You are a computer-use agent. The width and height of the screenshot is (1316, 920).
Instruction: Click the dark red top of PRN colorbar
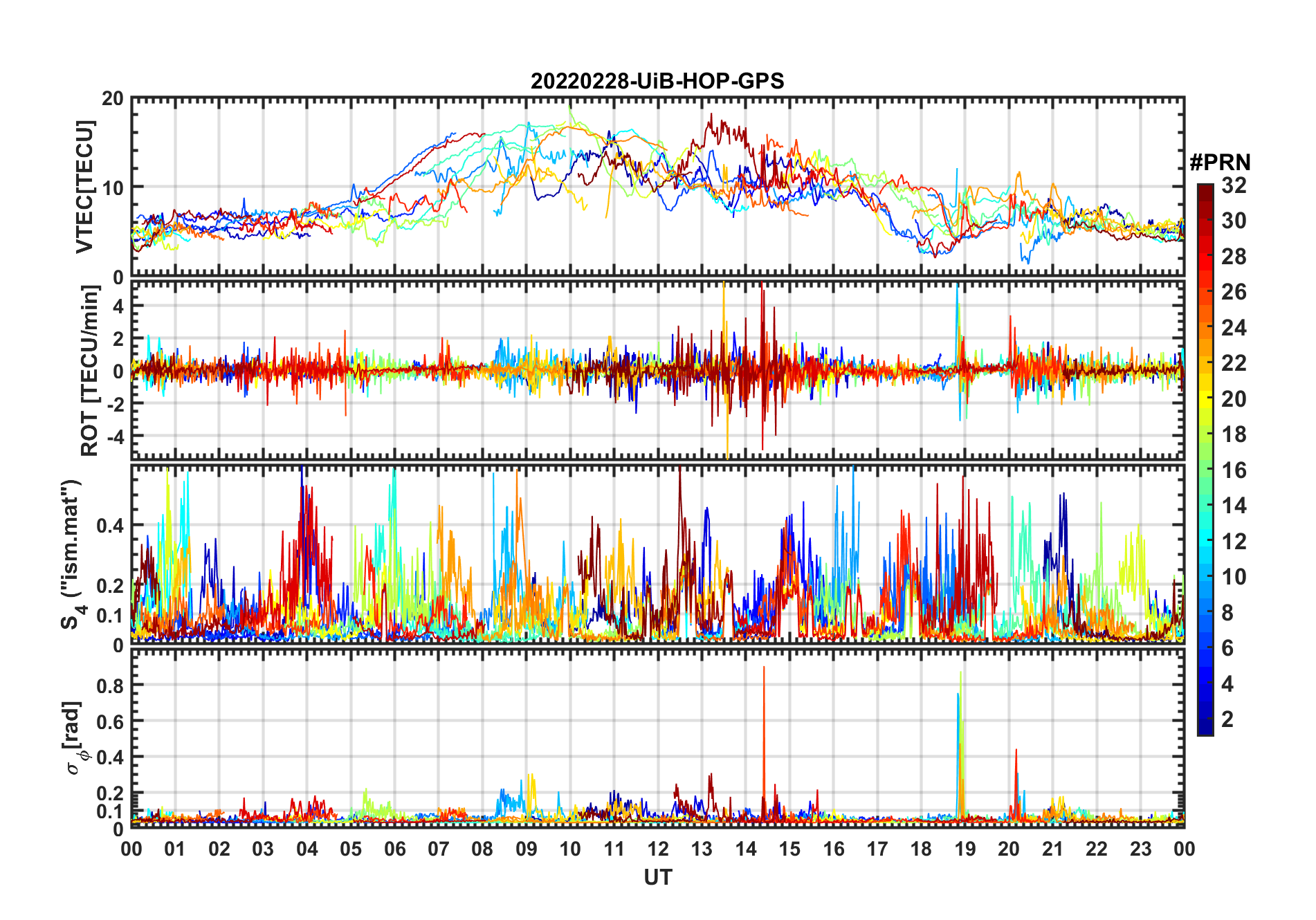(1205, 188)
